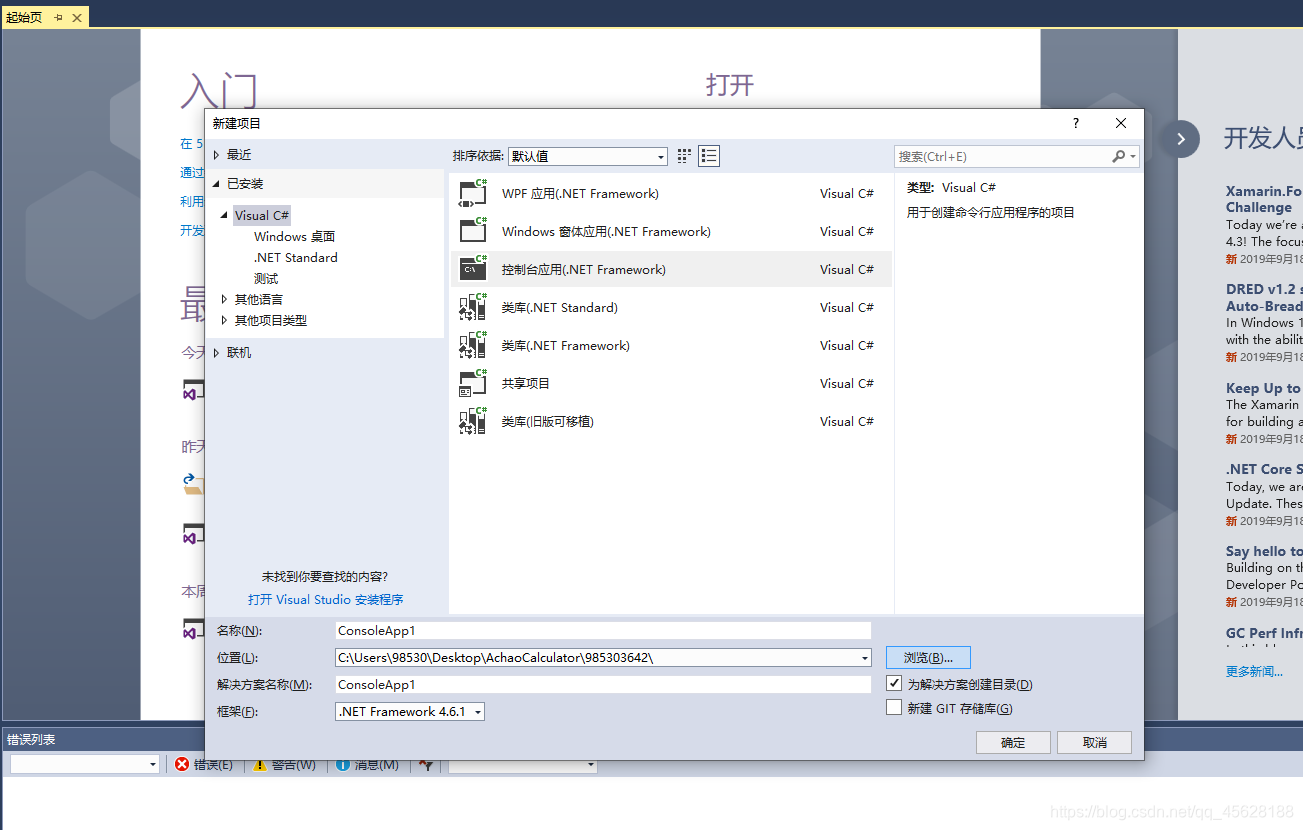Screen dimensions: 1303x830
Task: Click the search magnifier icon in 搜索 box
Action: 1119,156
